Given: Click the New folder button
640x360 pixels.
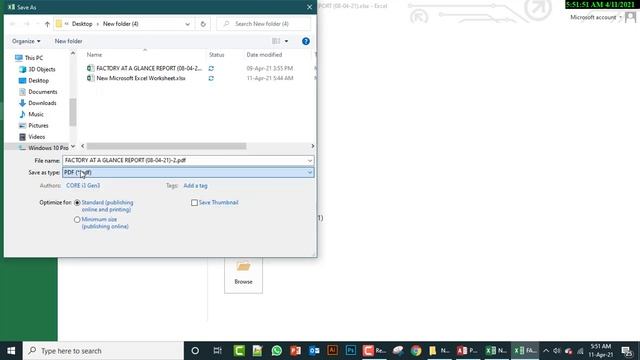Looking at the screenshot, I should (68, 41).
